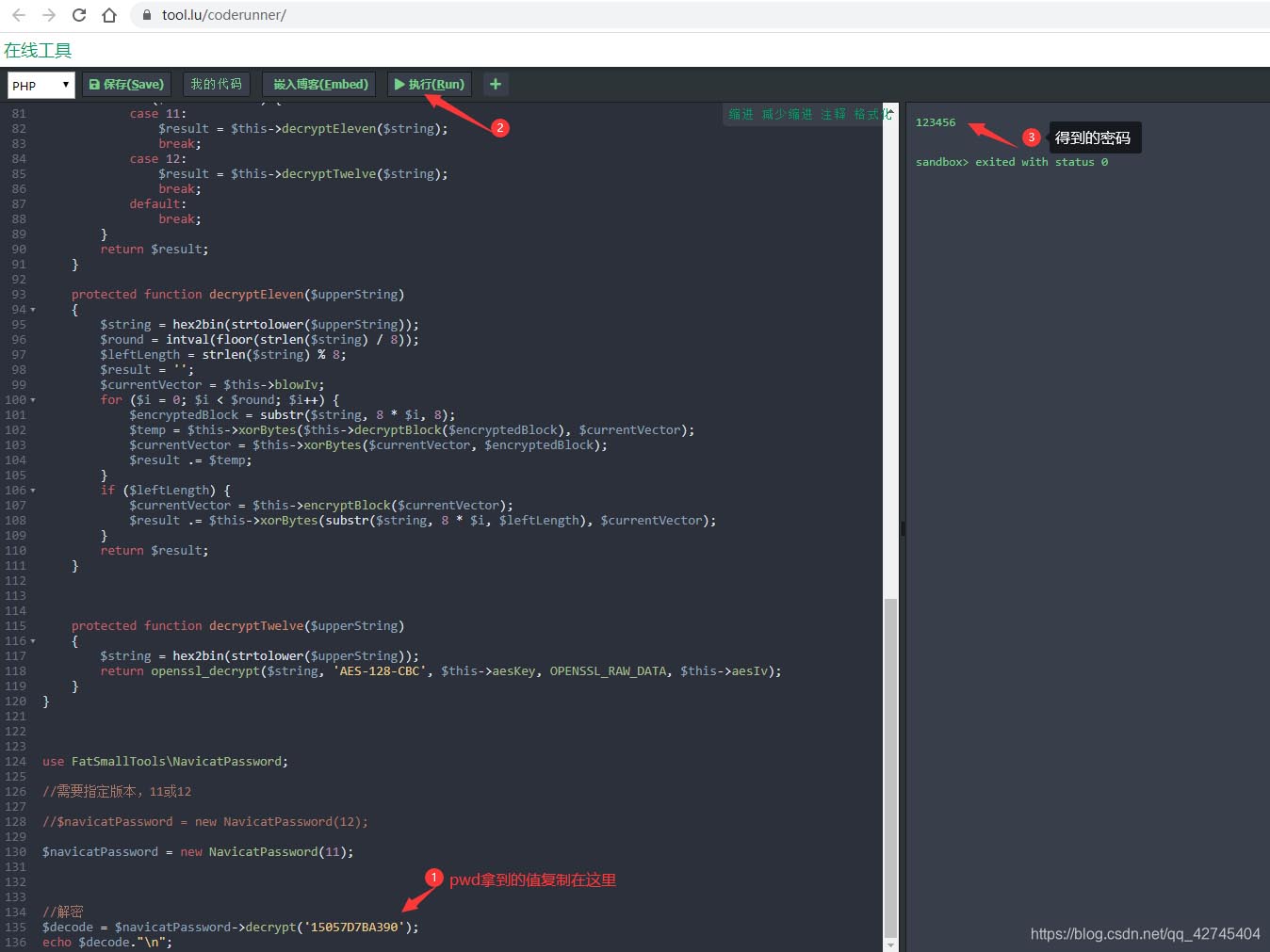
Task: Click the green plus button in toolbar
Action: (495, 84)
